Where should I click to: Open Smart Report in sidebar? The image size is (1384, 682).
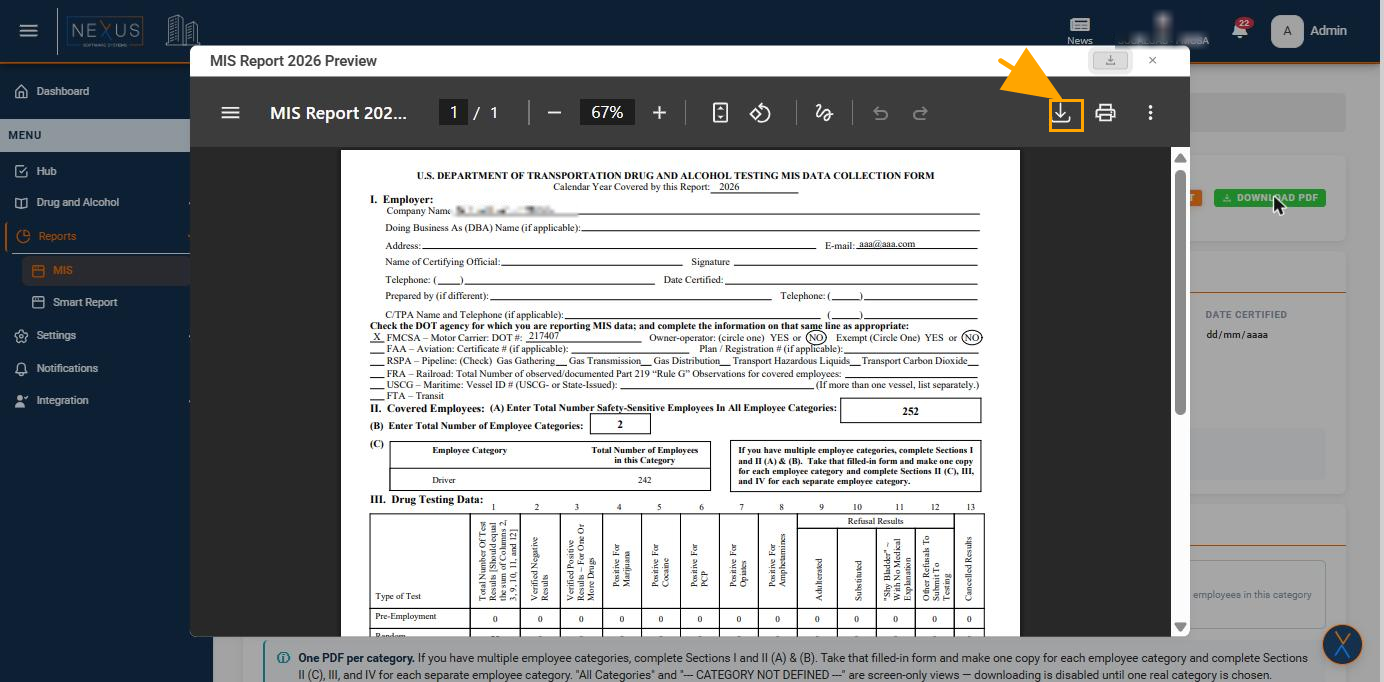[x=85, y=302]
